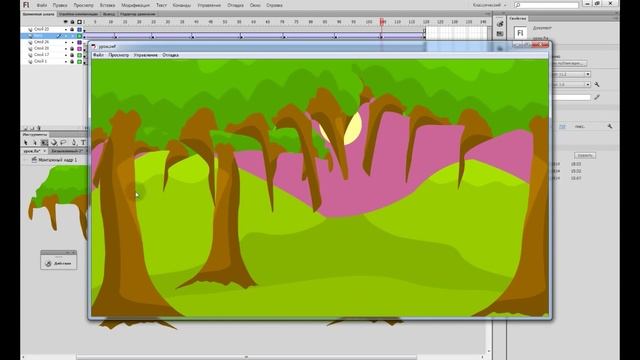
Task: Click the delete layer trash icon below layers
Action: [x=39, y=128]
